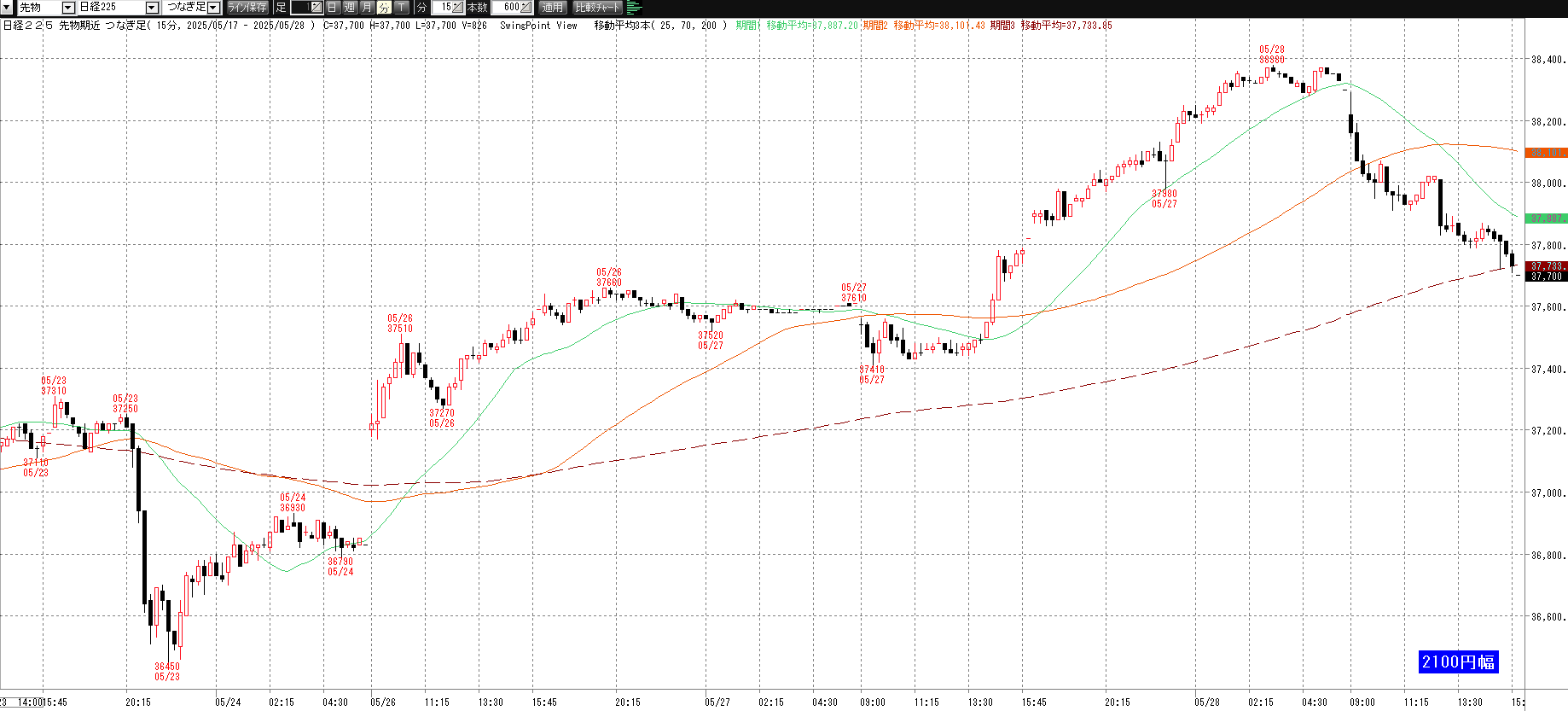Click the 2100円幅 price range badge
The width and height of the screenshot is (1568, 711).
(x=1458, y=661)
